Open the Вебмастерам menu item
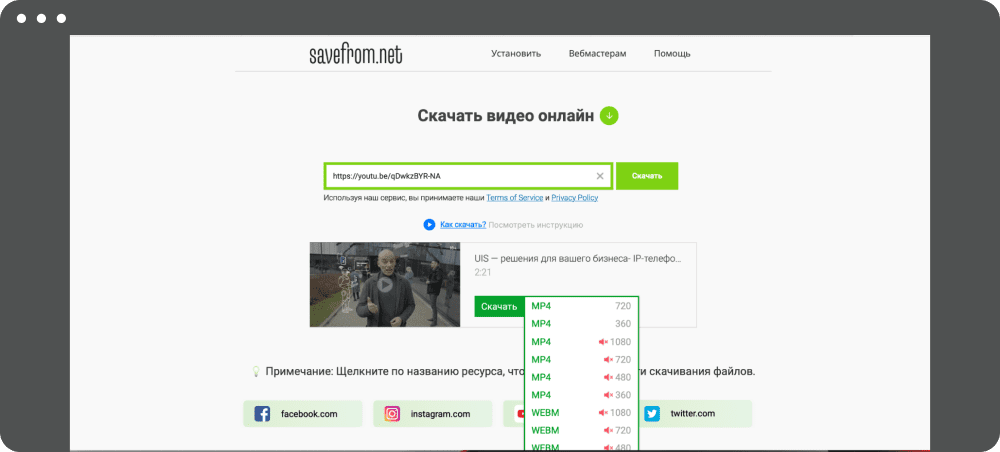This screenshot has width=1000, height=452. tap(598, 54)
